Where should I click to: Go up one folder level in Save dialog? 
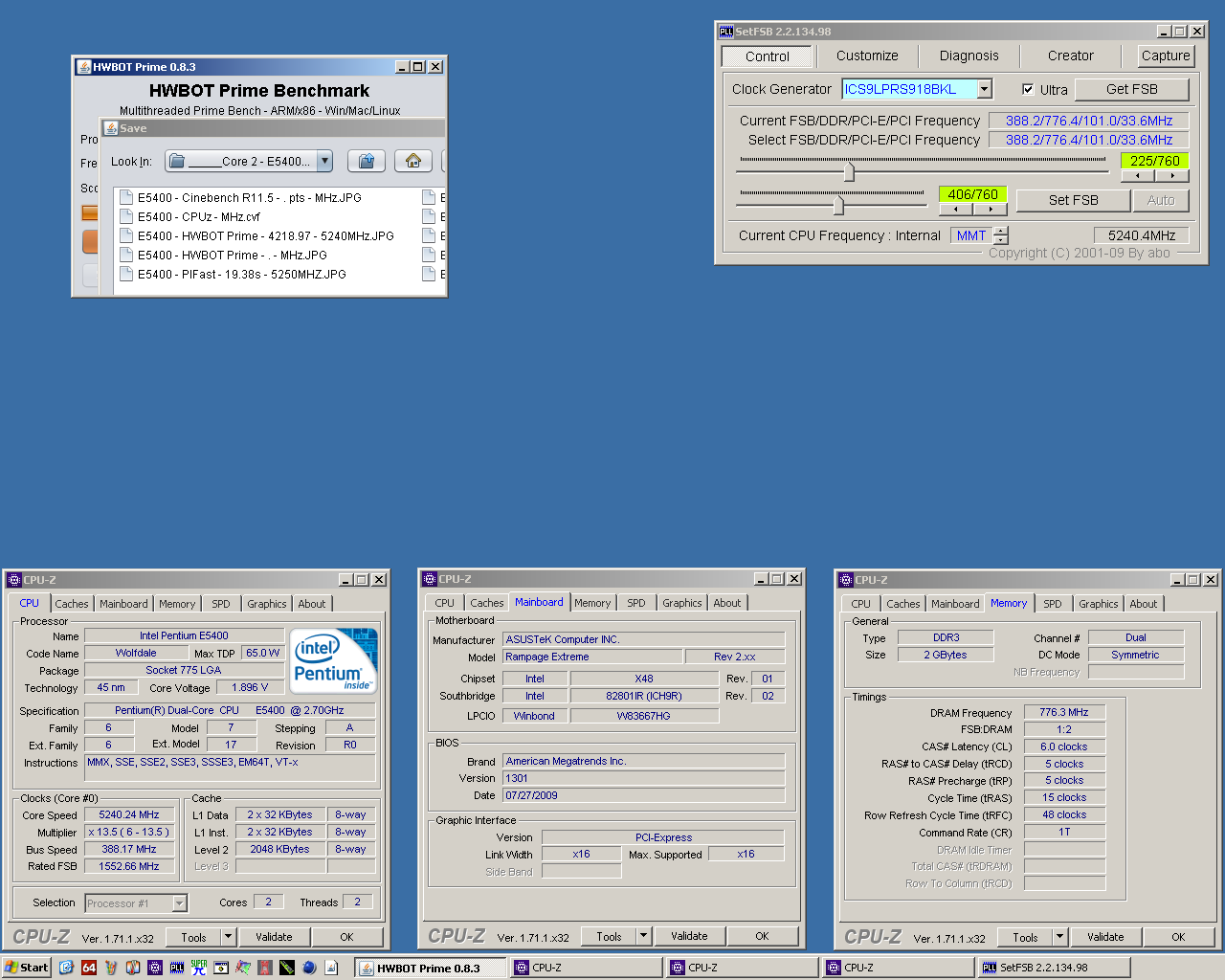coord(366,161)
